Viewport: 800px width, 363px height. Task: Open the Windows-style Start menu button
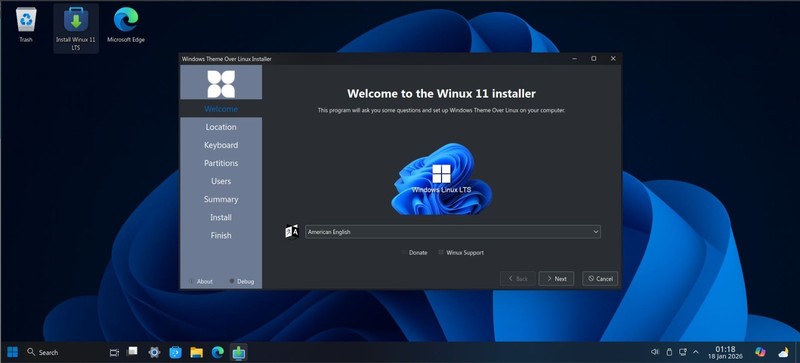(x=12, y=352)
